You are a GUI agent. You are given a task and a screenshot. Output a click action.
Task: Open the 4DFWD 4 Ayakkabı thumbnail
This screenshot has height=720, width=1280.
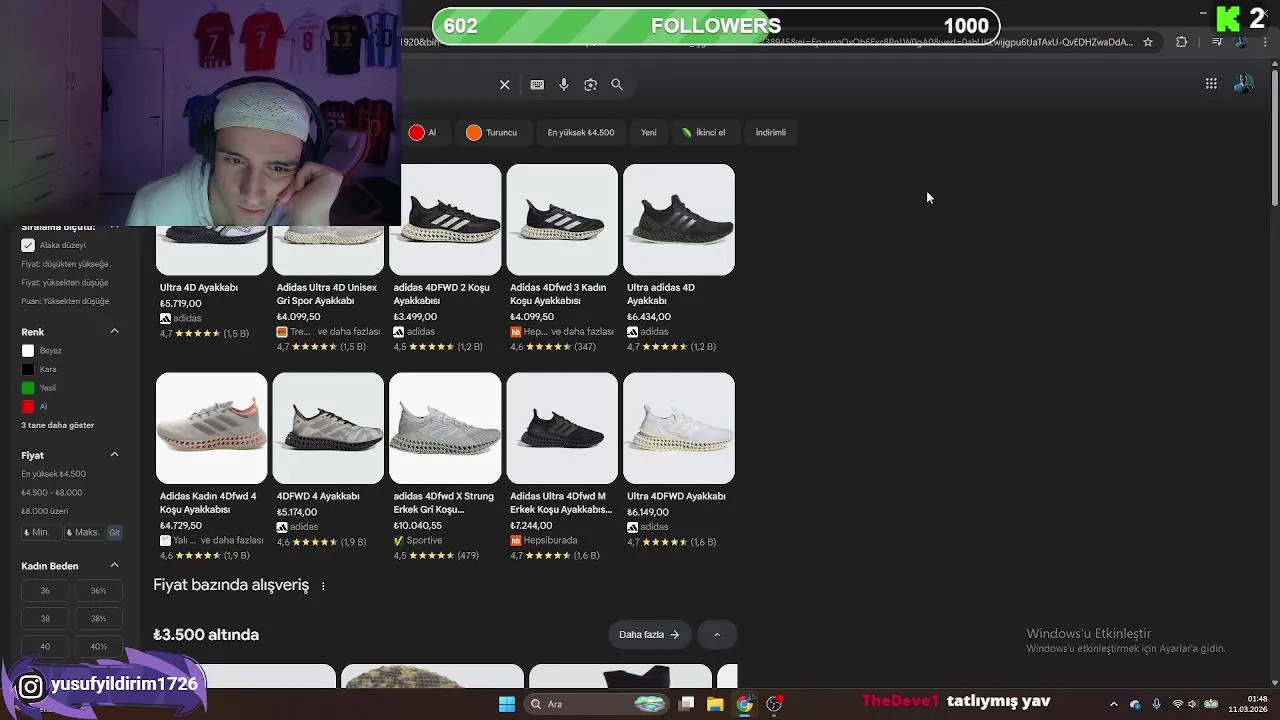328,428
